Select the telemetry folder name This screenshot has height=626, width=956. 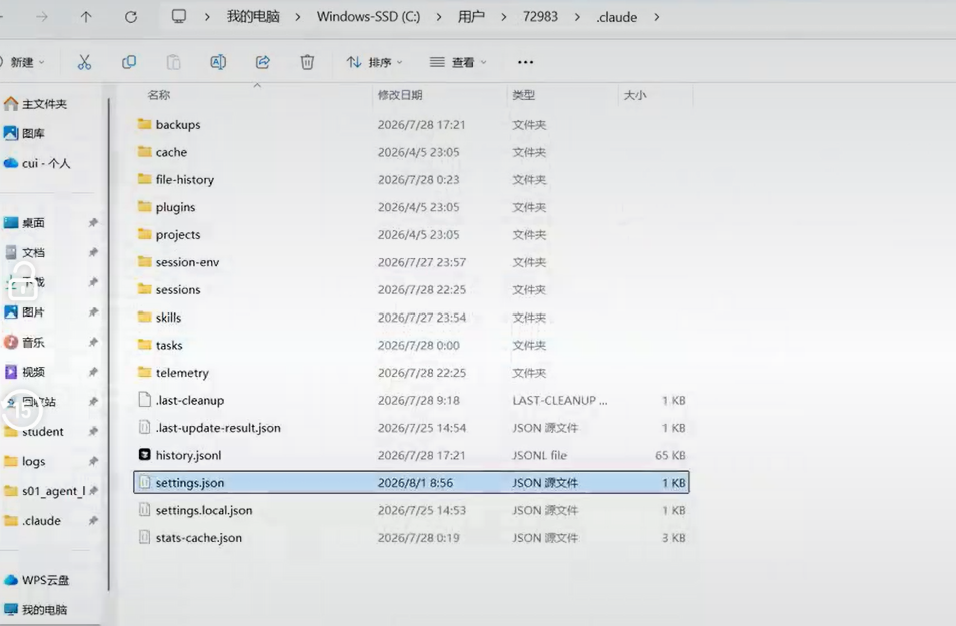182,372
